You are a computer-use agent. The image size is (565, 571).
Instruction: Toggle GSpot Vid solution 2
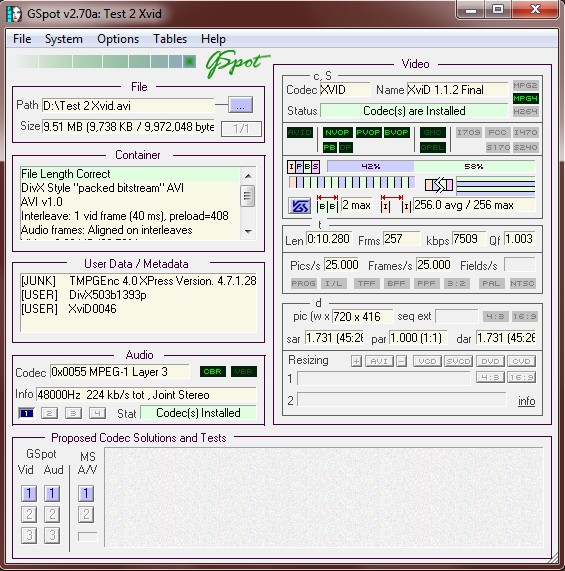coord(29,514)
